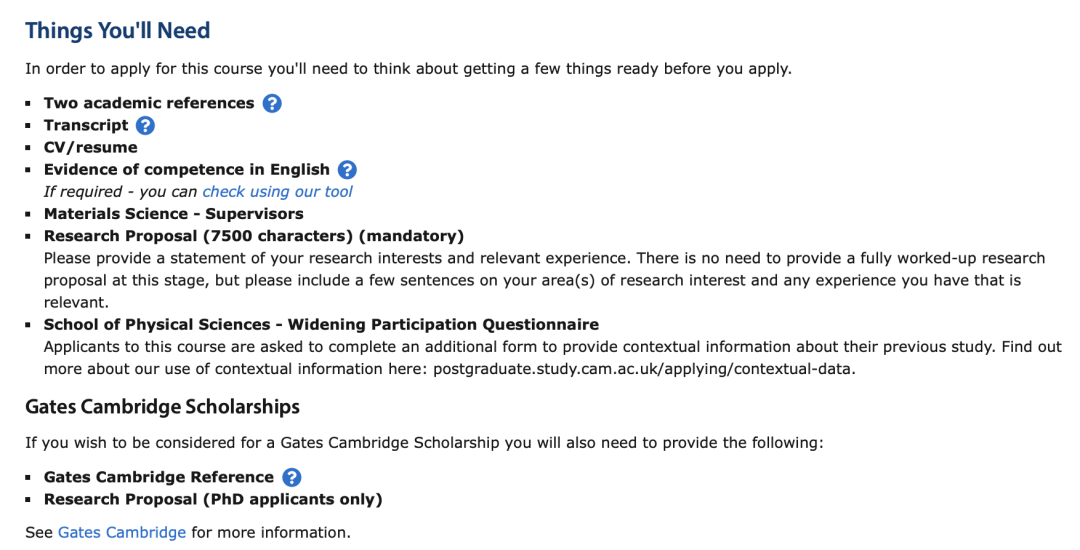Screen dimensions: 1080x550
Task: Open the 'check using our tool' link
Action: [x=278, y=191]
